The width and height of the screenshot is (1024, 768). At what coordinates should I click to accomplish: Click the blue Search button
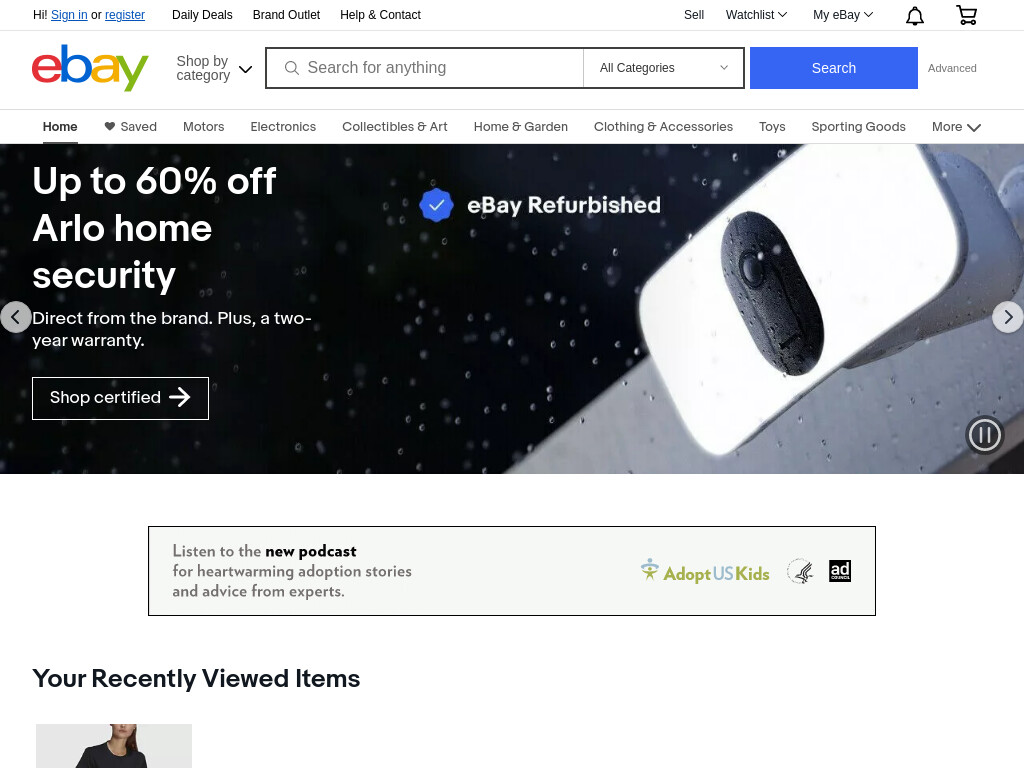tap(833, 68)
